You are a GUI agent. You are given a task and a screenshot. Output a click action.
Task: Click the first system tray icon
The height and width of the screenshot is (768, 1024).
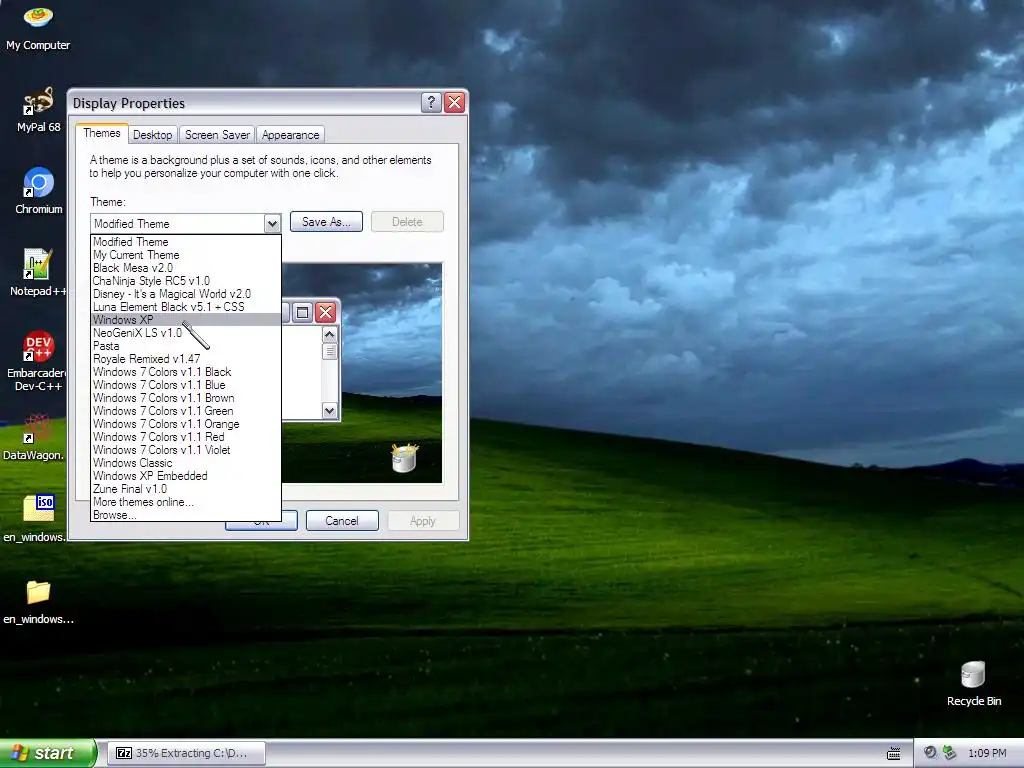point(930,753)
